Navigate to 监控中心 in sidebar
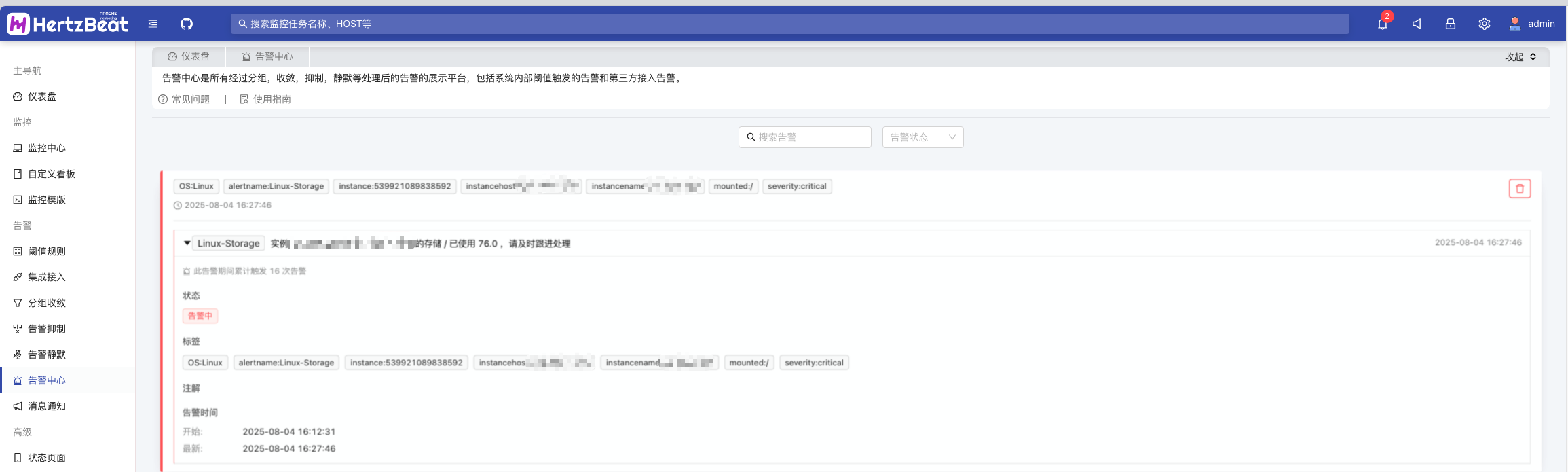 pos(46,148)
